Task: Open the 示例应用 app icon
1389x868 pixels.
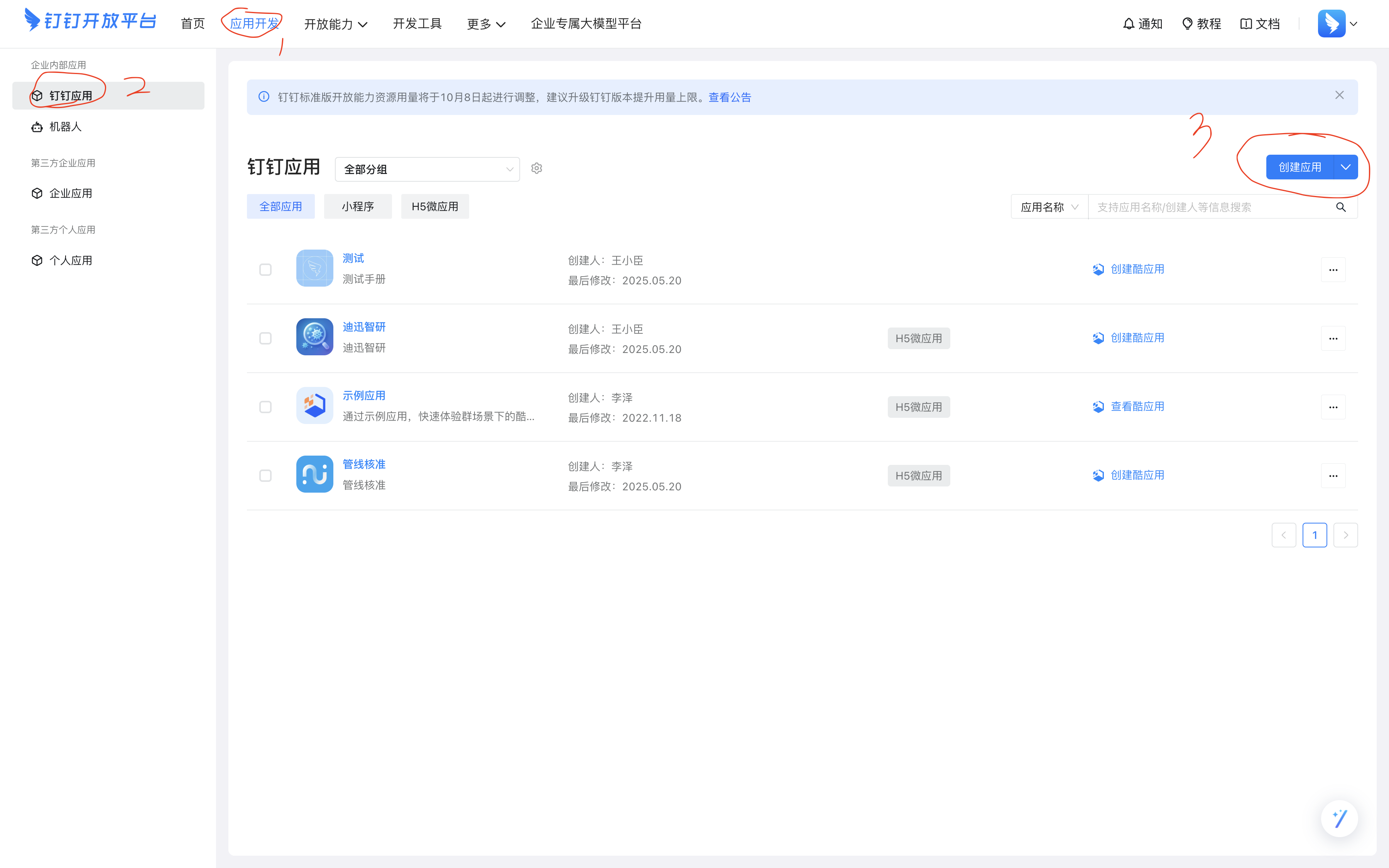Action: click(x=314, y=405)
